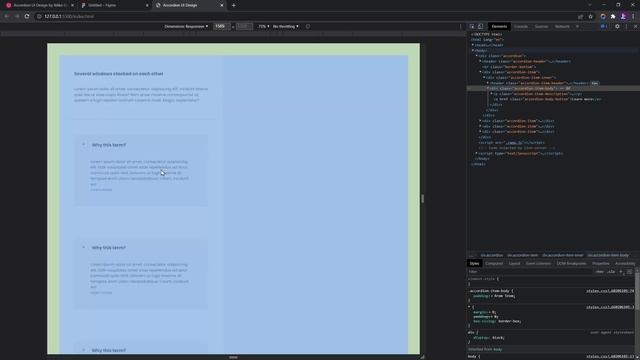Viewport: 640px width, 360px height.
Task: Click the Styles pane vertical scrollbar
Action: [637, 291]
